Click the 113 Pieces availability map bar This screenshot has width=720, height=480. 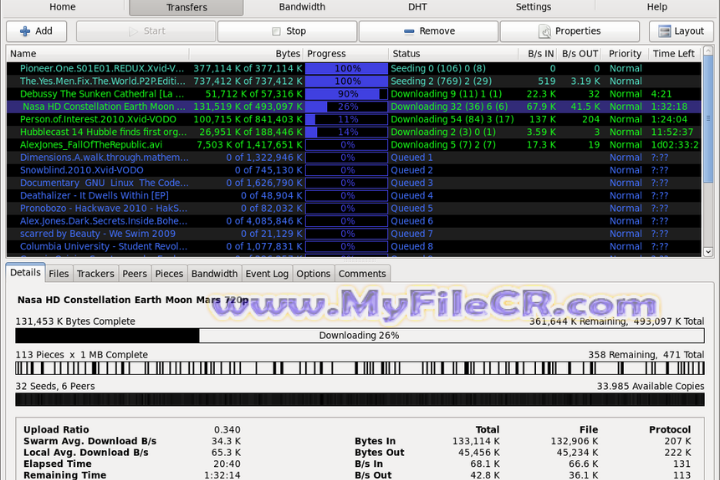(360, 368)
